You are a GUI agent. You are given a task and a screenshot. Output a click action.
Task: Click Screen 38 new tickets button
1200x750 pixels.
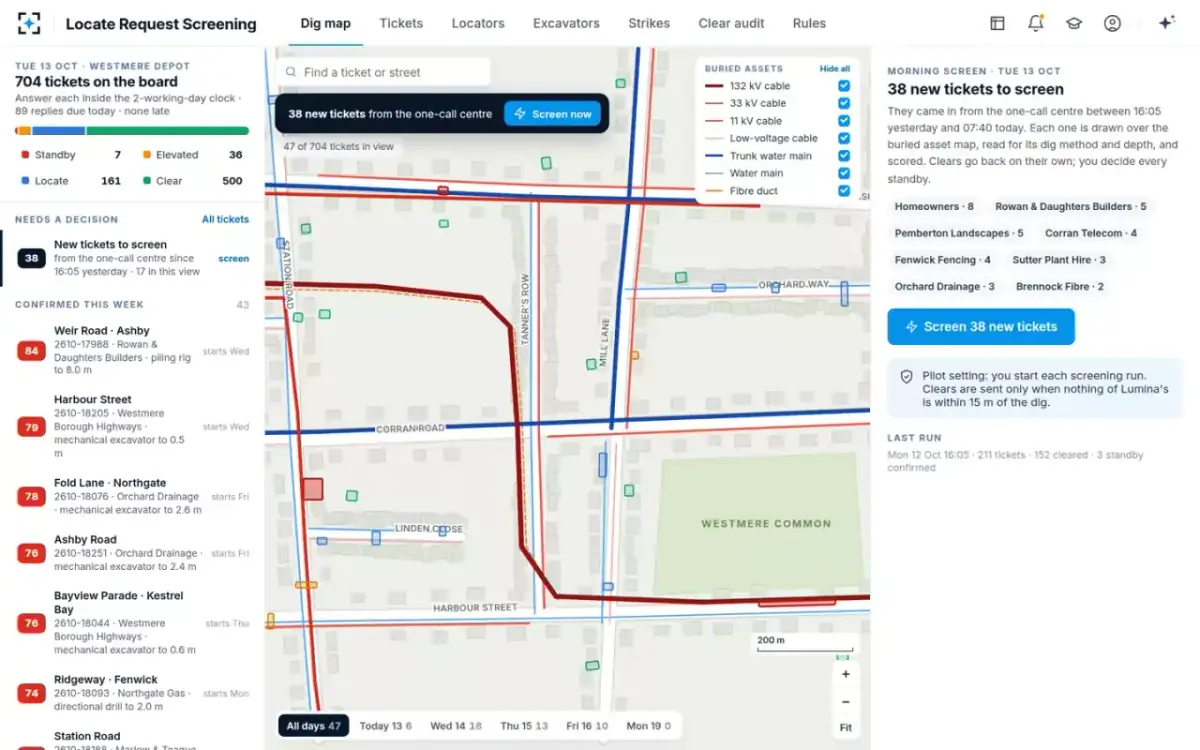point(981,326)
